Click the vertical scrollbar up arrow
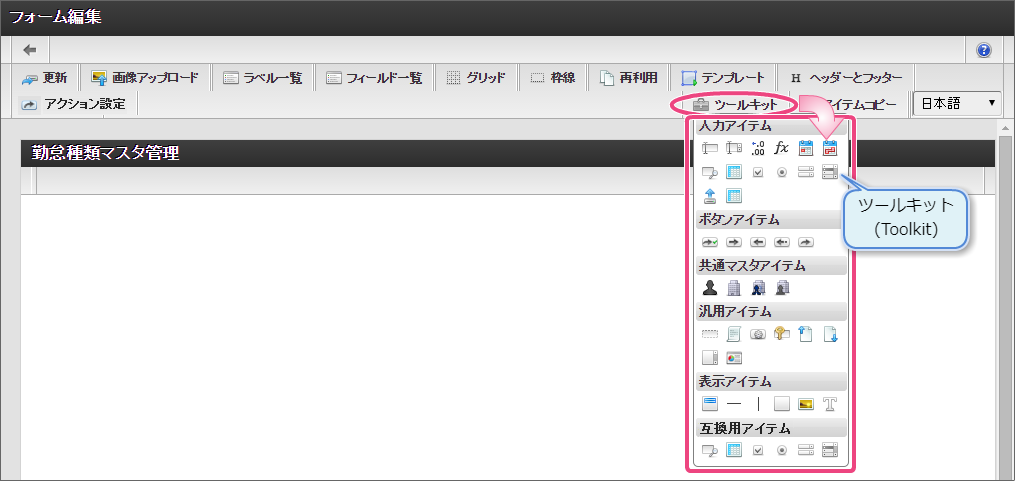This screenshot has width=1015, height=481. pos(1005,128)
